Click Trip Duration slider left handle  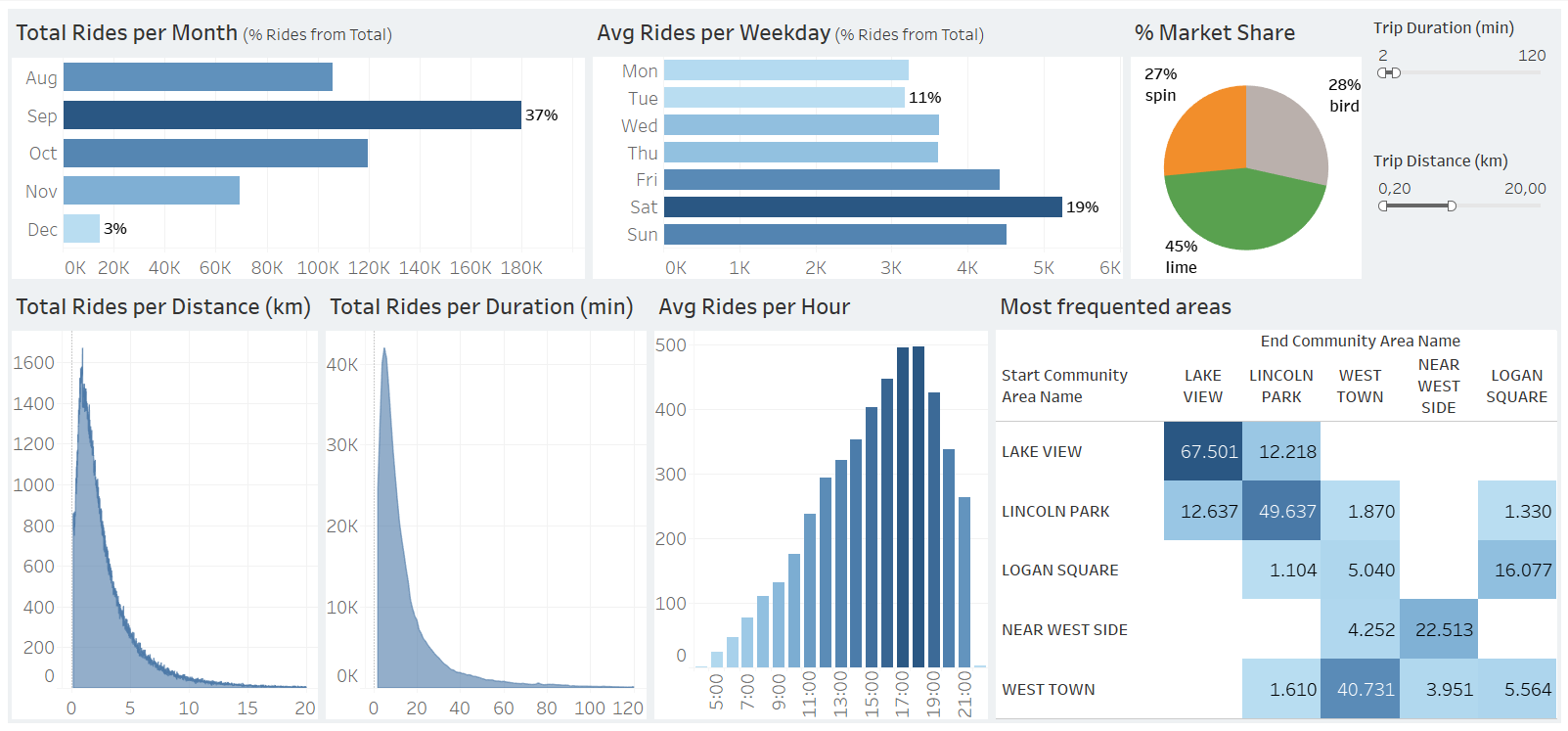(1382, 73)
